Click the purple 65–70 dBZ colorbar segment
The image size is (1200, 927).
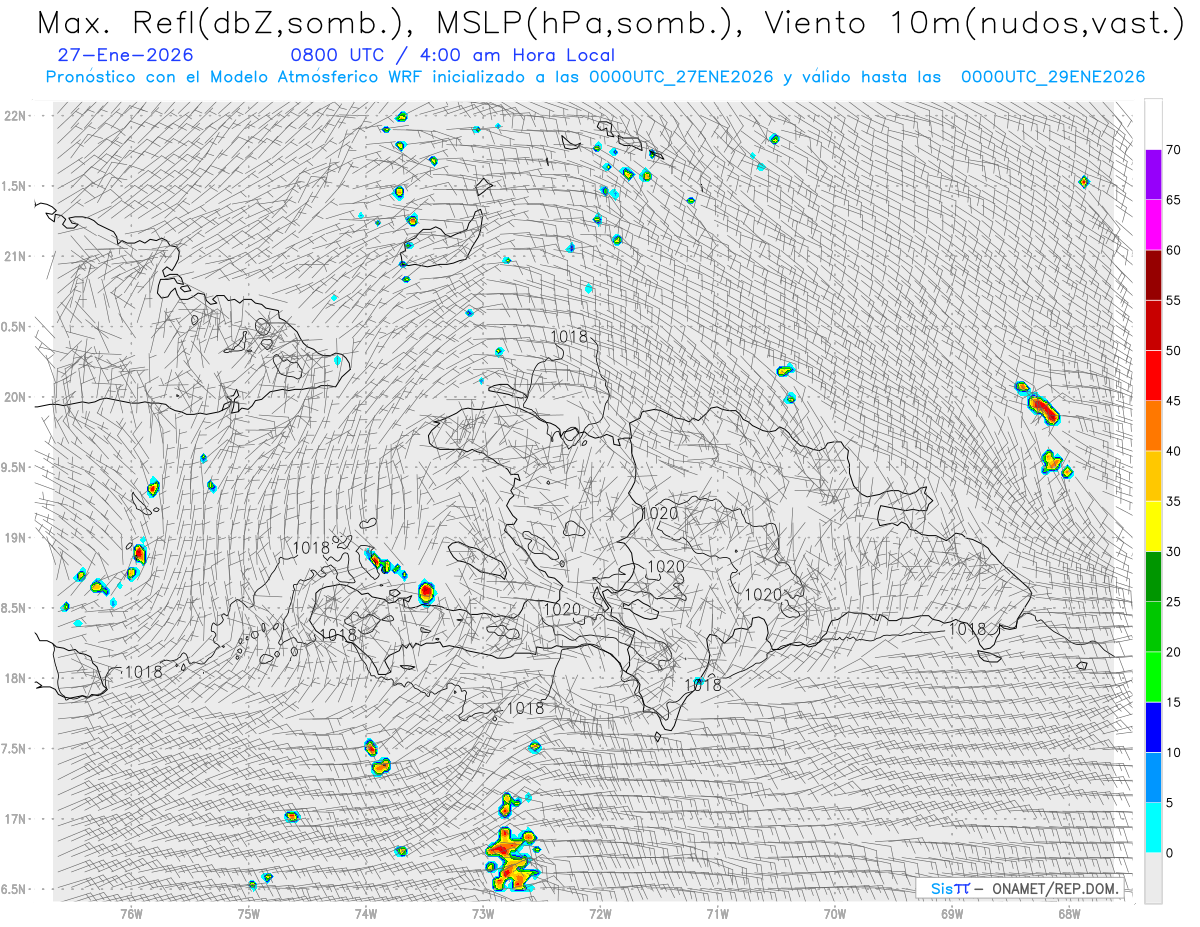(1153, 175)
